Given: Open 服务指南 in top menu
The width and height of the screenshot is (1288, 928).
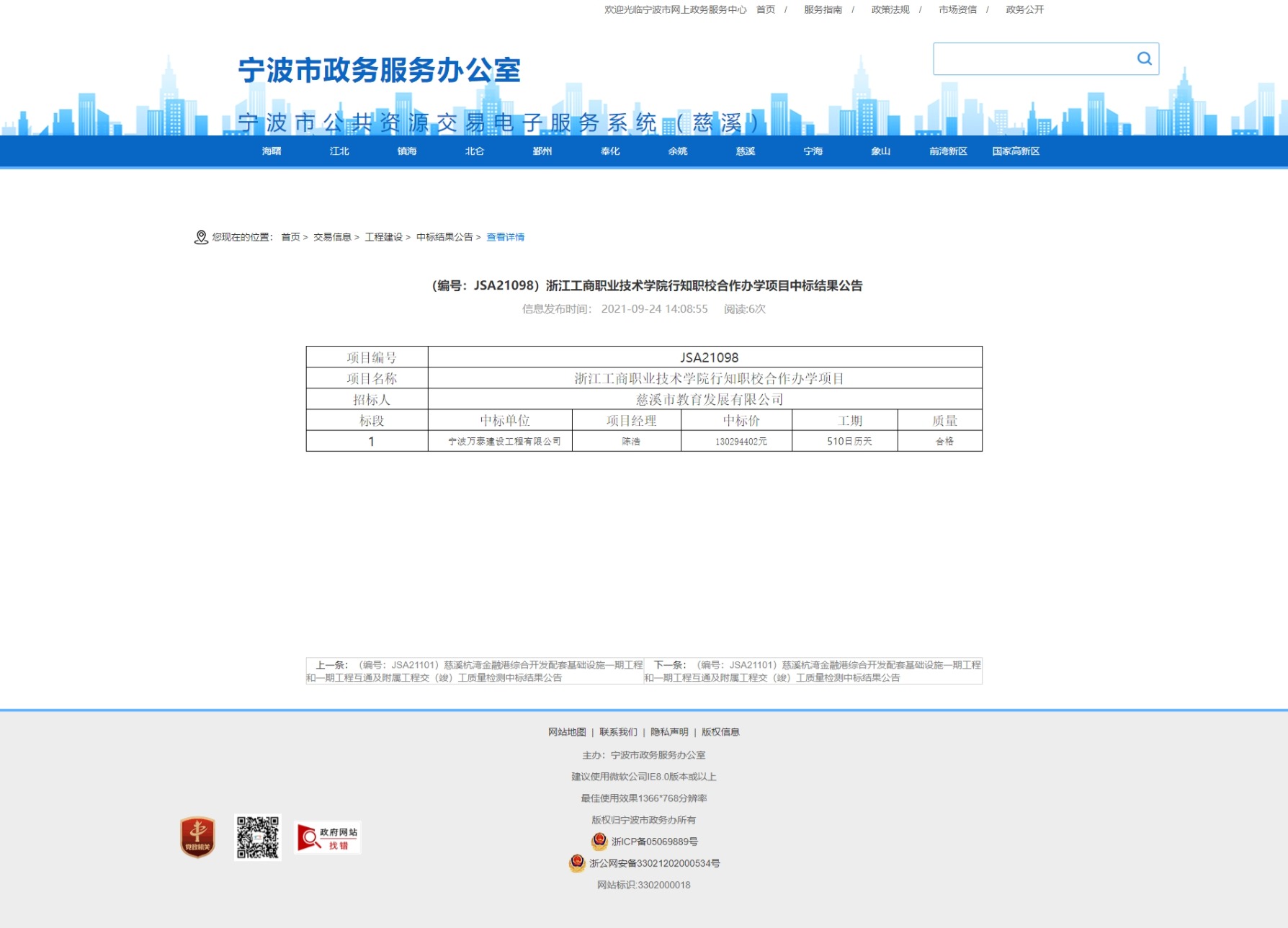Looking at the screenshot, I should 823,10.
